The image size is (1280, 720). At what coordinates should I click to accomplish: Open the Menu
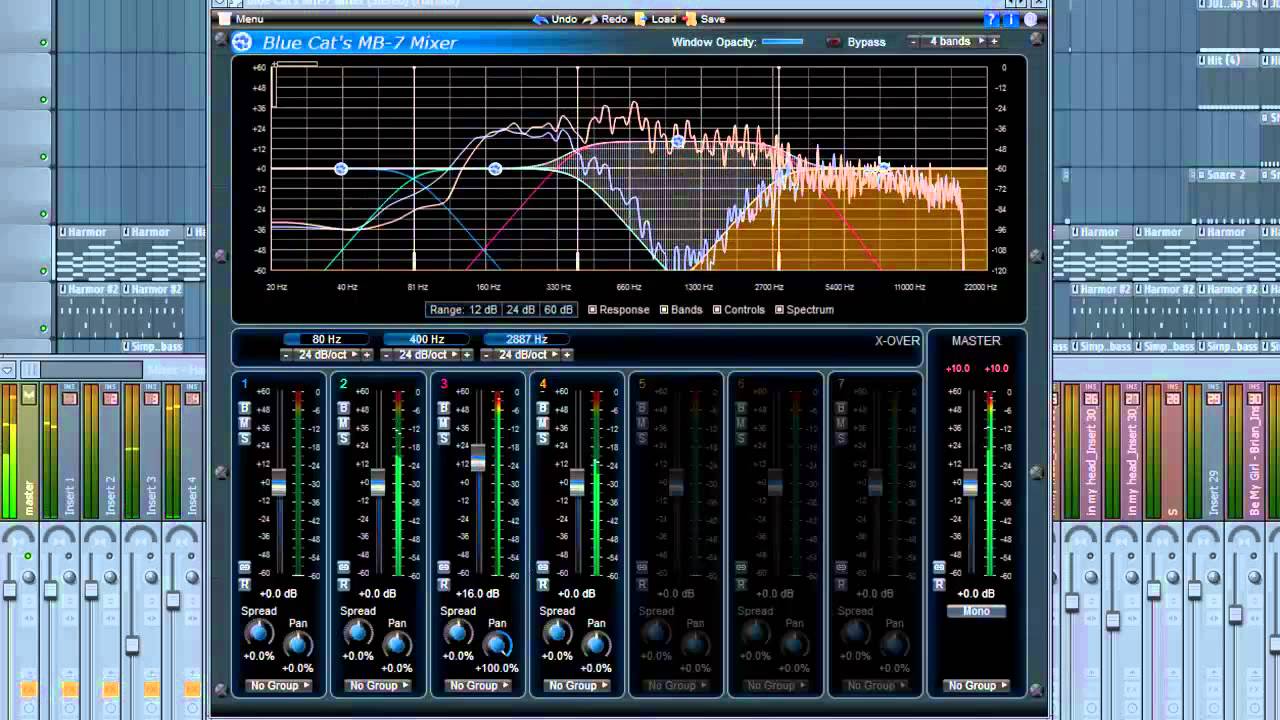coord(241,19)
